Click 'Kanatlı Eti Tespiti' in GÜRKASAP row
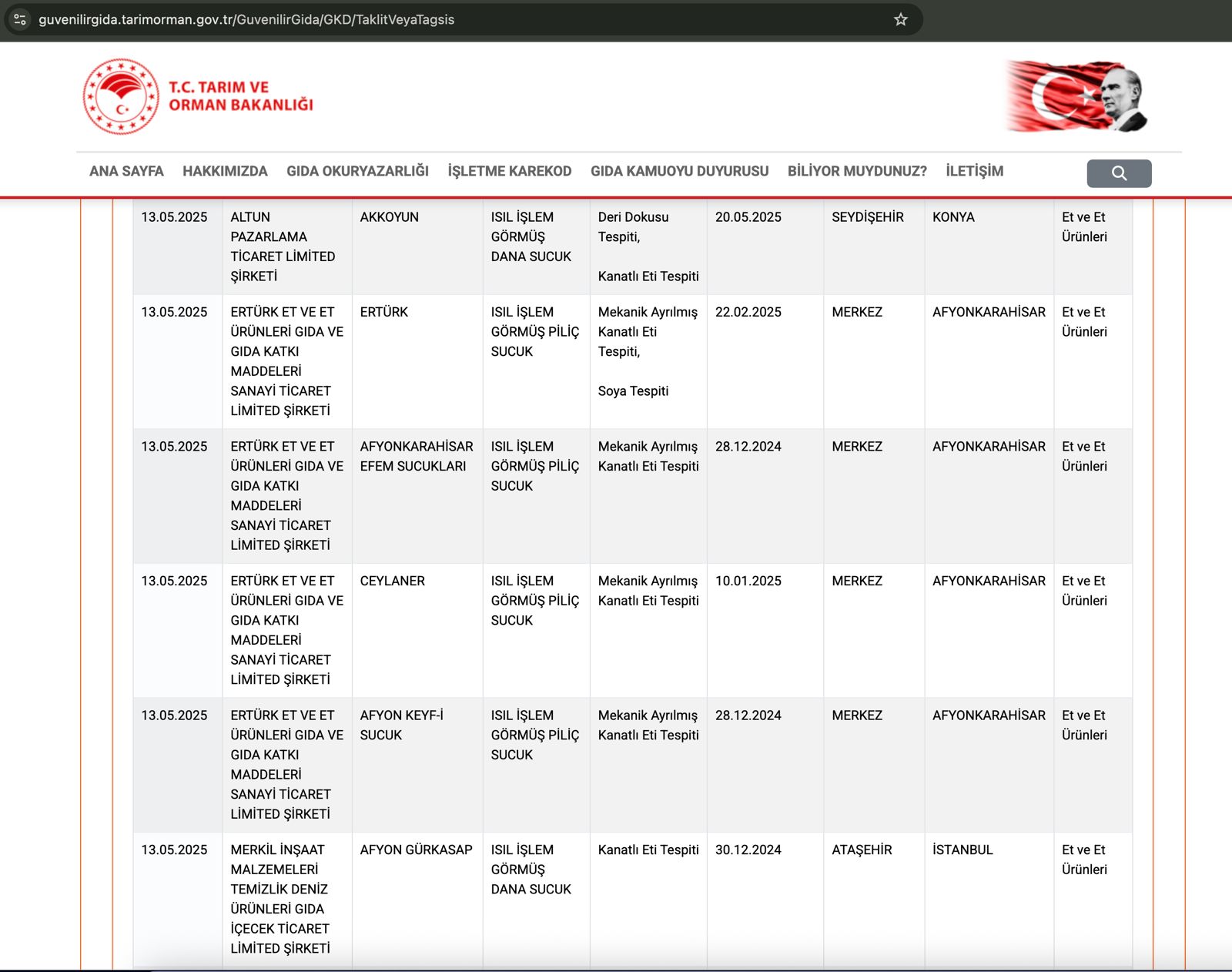The height and width of the screenshot is (972, 1232). [648, 850]
